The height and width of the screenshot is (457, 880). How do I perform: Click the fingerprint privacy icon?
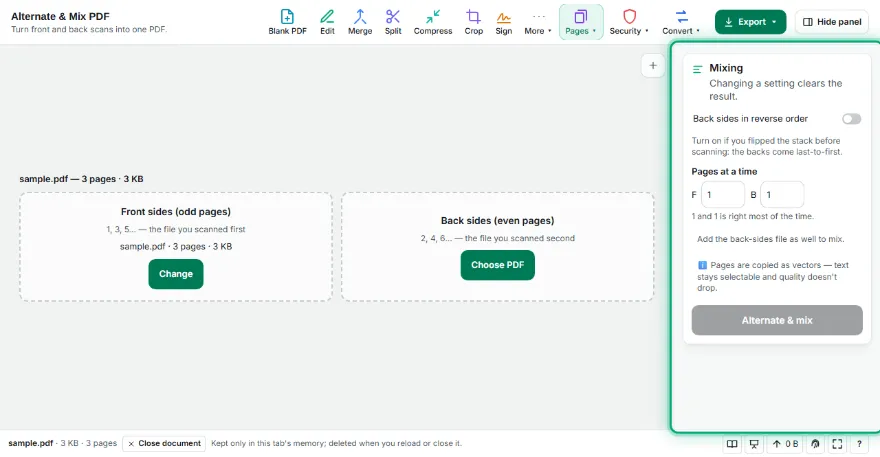coord(815,444)
